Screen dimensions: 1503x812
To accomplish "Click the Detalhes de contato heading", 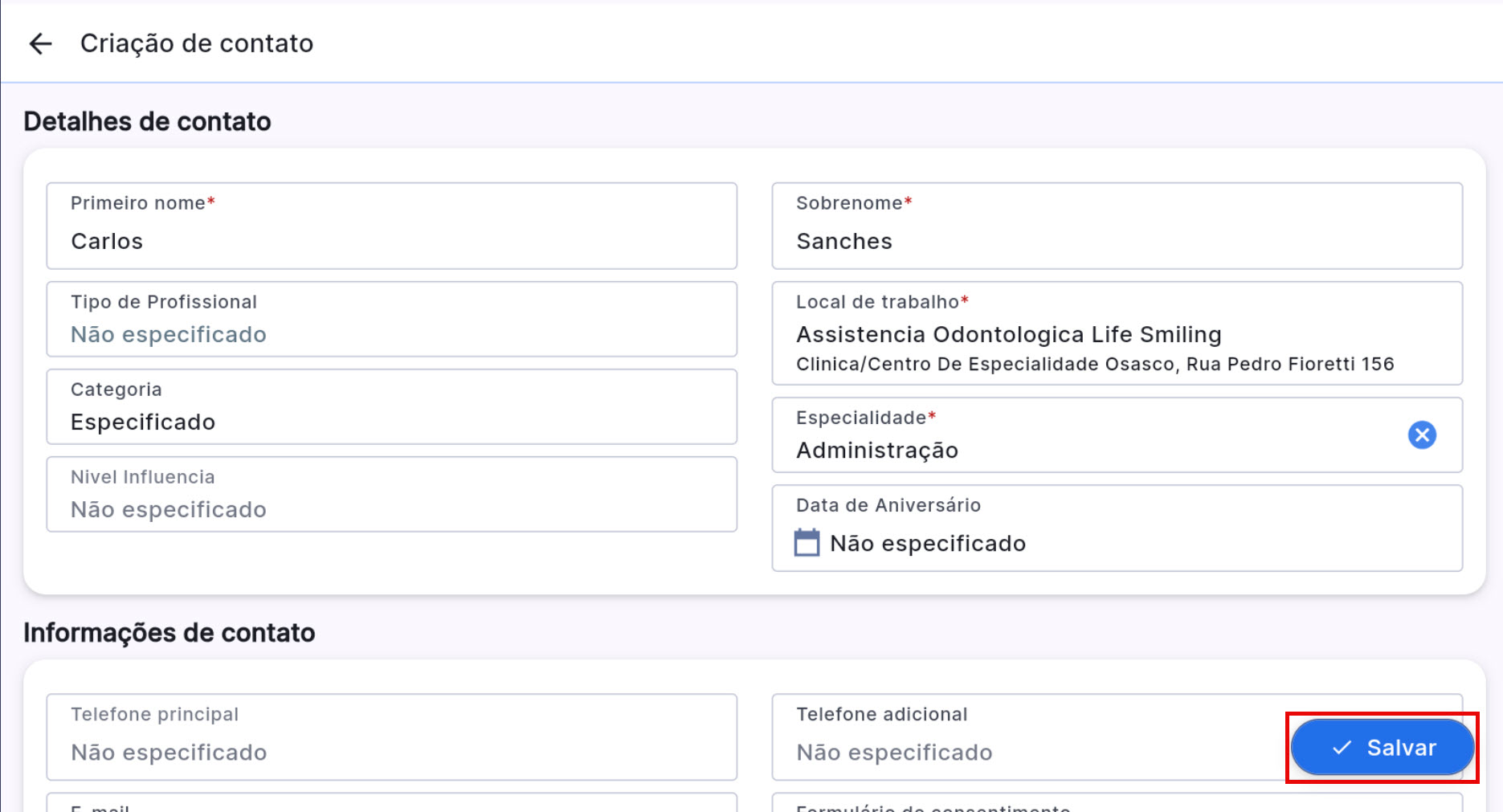I will [x=147, y=122].
